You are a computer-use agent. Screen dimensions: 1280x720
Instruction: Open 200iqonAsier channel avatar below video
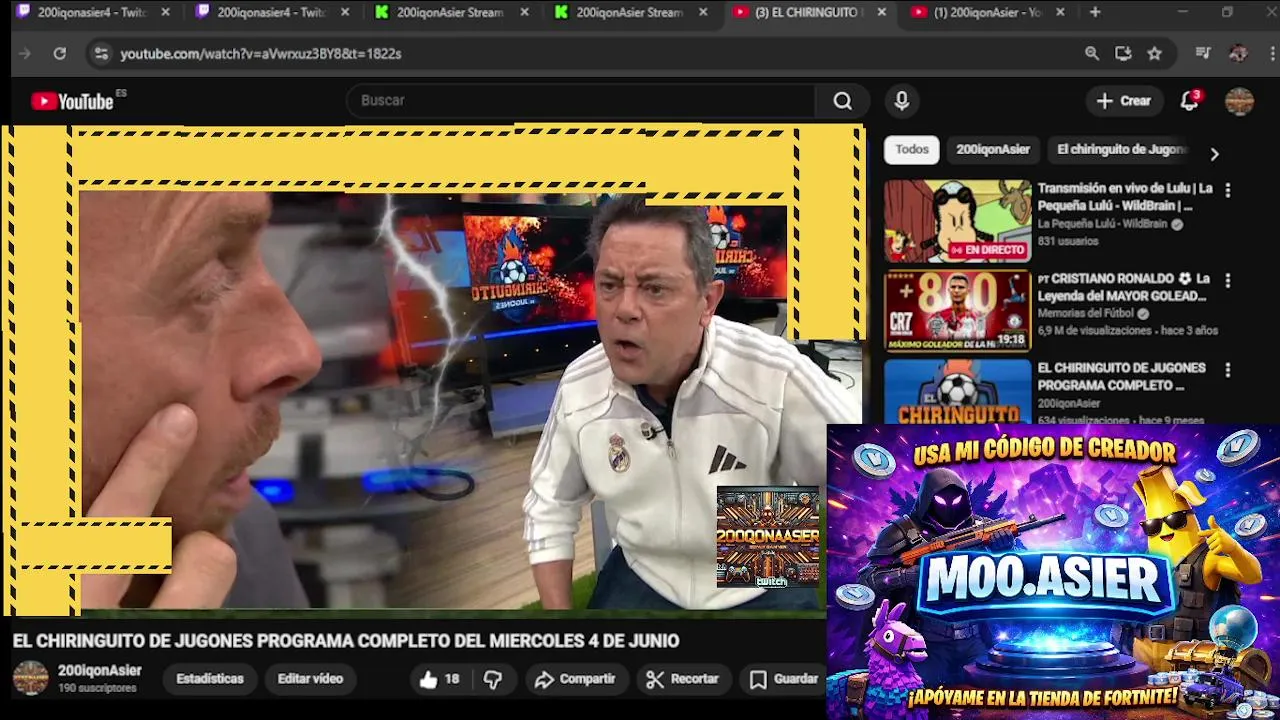pos(30,678)
